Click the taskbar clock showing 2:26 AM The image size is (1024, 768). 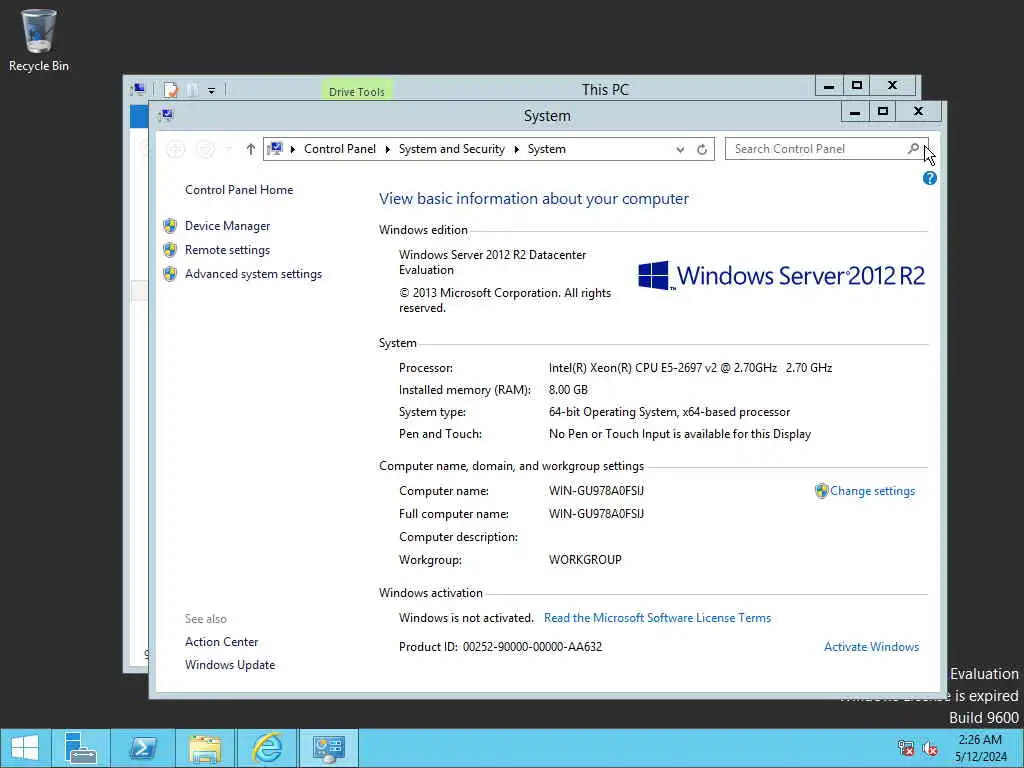click(980, 748)
